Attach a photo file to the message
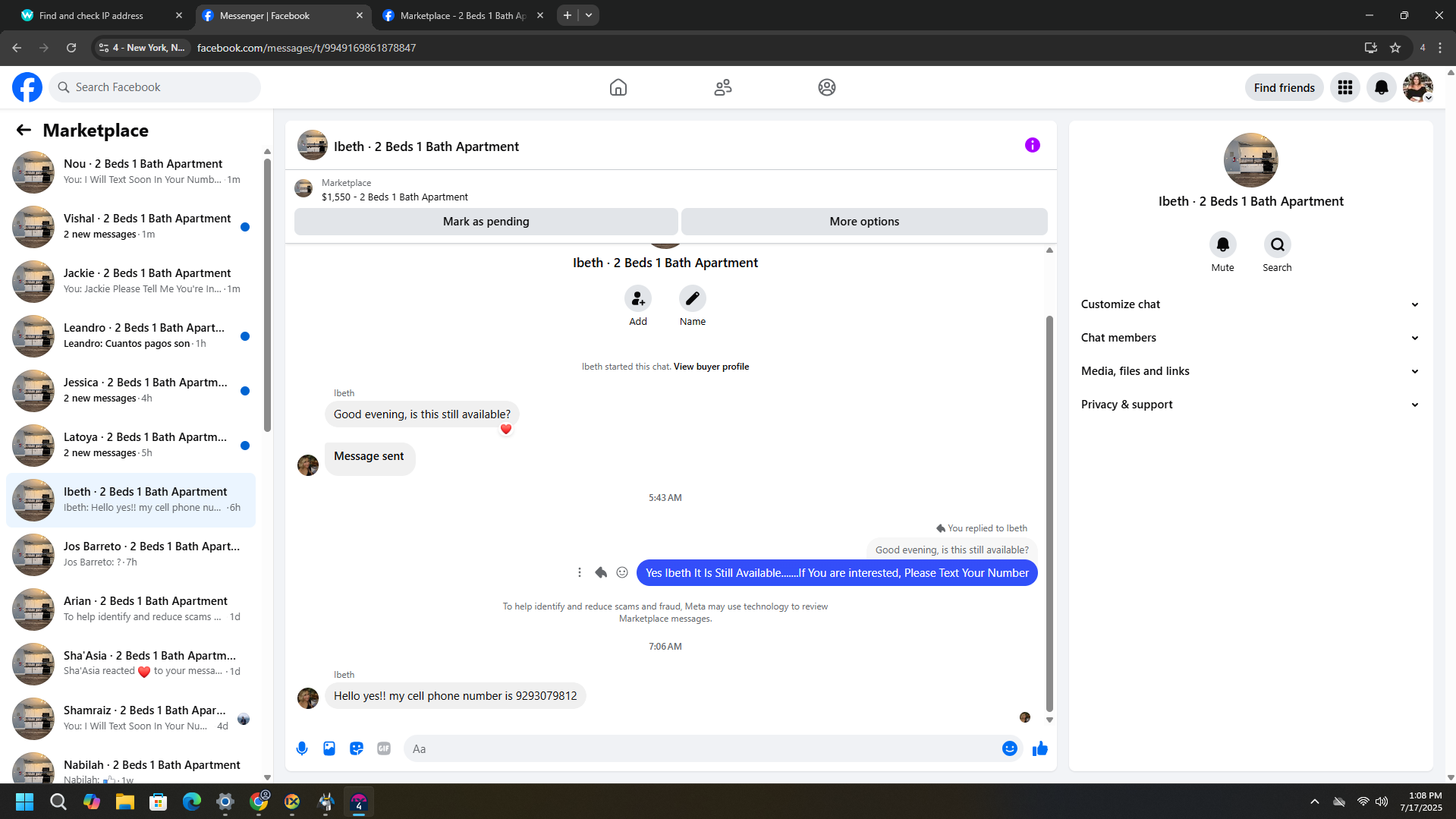The image size is (1456, 819). pyautogui.click(x=329, y=748)
